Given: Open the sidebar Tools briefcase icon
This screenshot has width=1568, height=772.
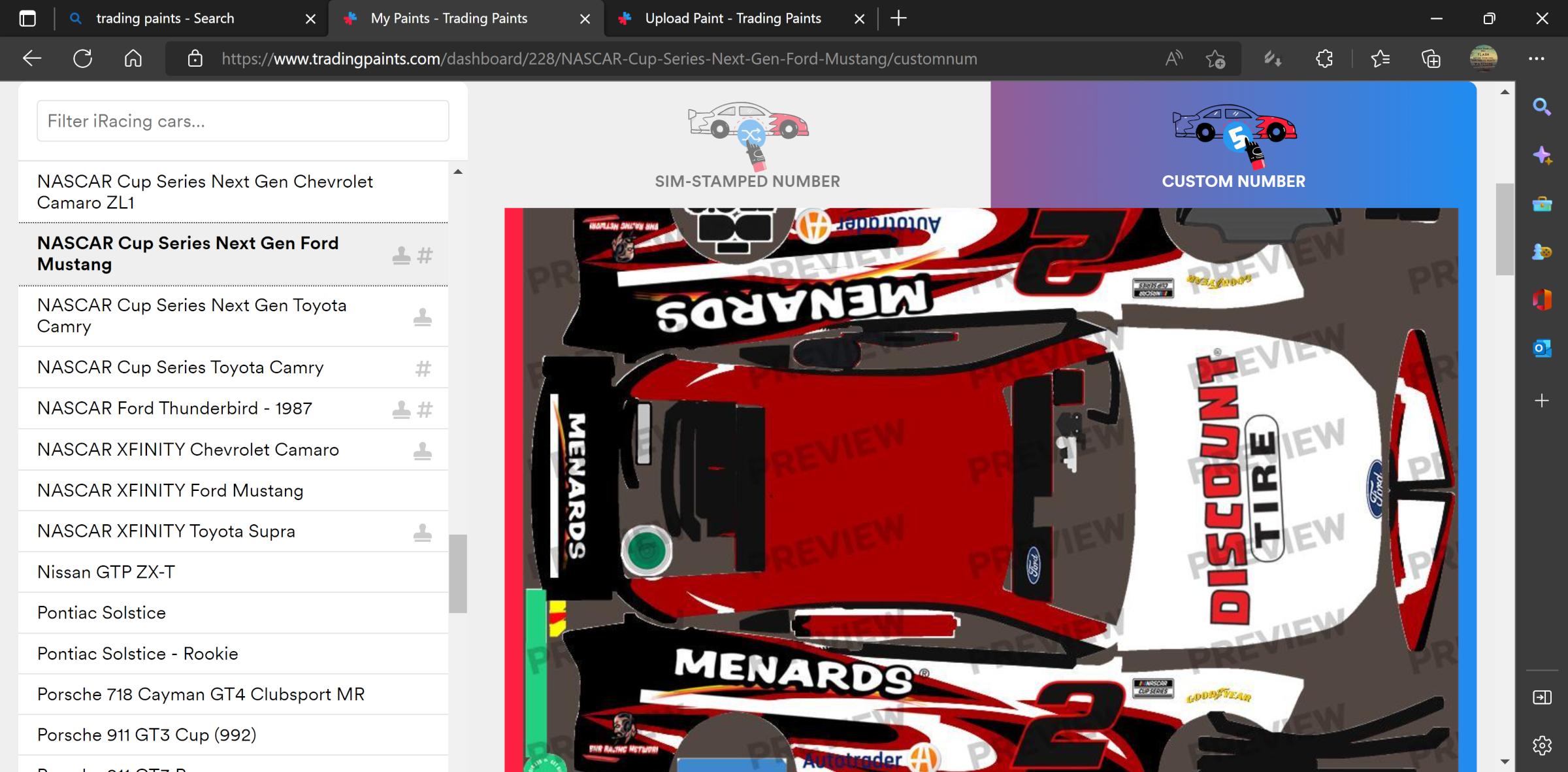Looking at the screenshot, I should point(1542,204).
